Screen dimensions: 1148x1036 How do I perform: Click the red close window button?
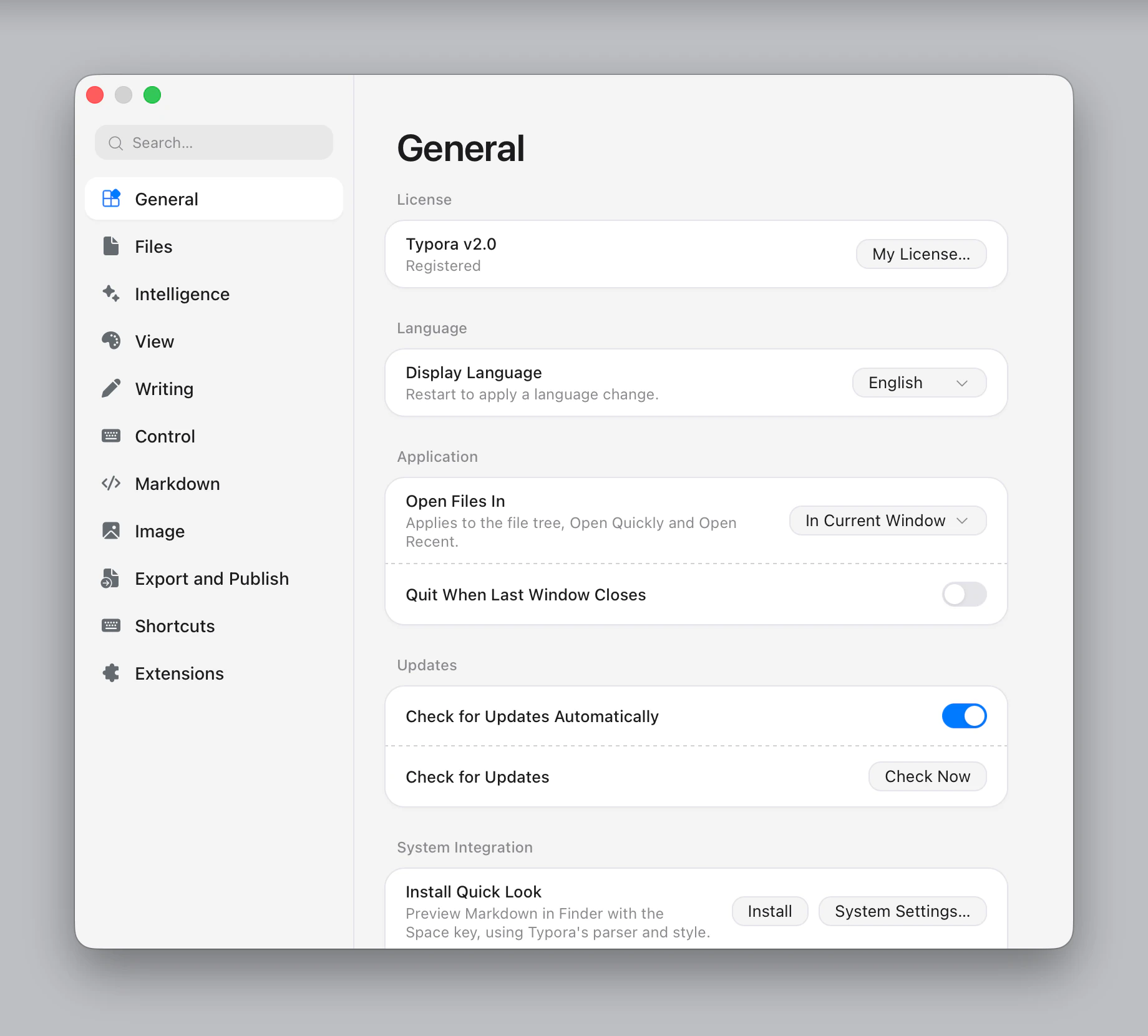click(x=95, y=95)
